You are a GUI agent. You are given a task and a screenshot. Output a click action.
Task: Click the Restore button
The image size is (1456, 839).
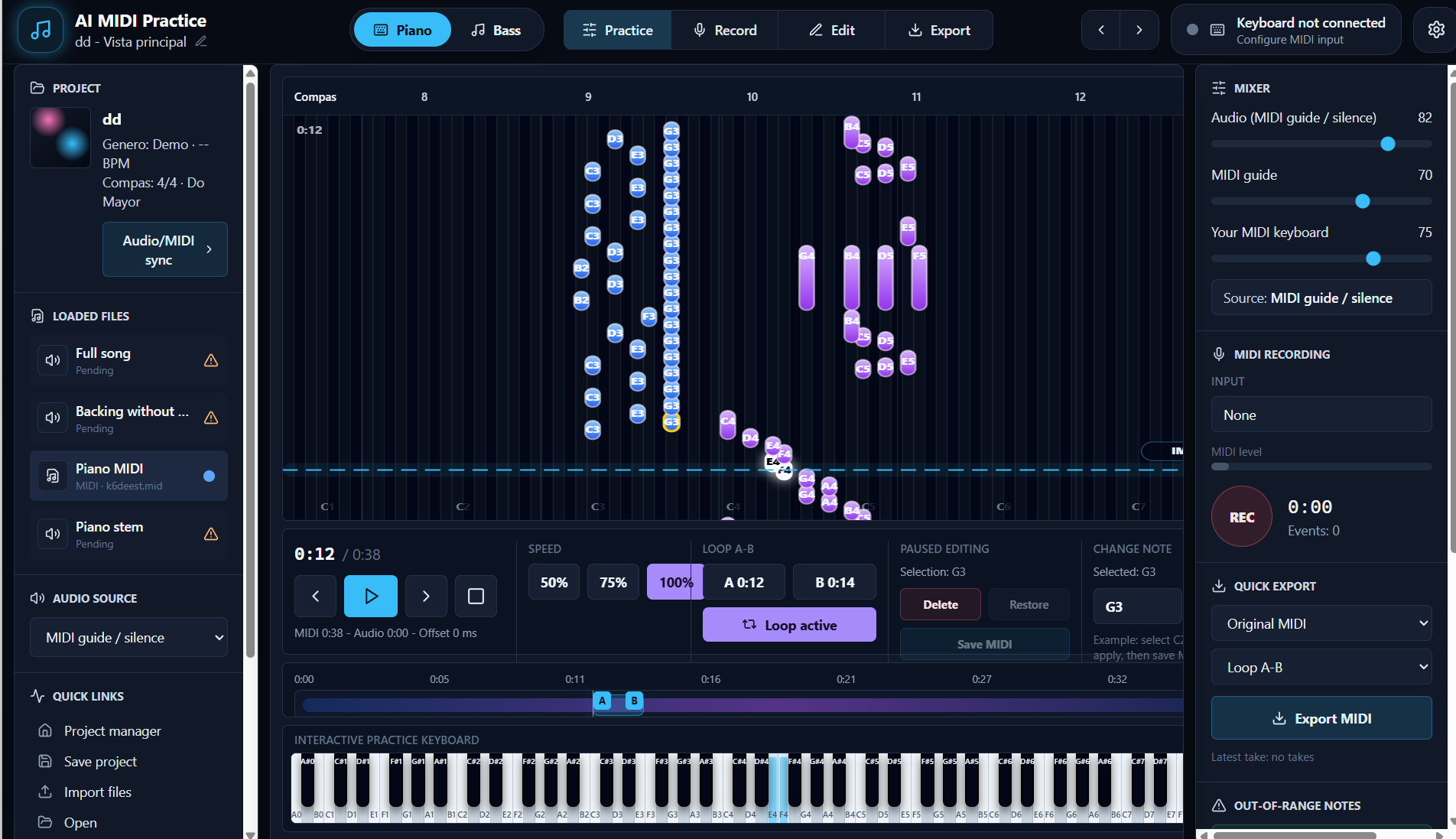point(1029,604)
